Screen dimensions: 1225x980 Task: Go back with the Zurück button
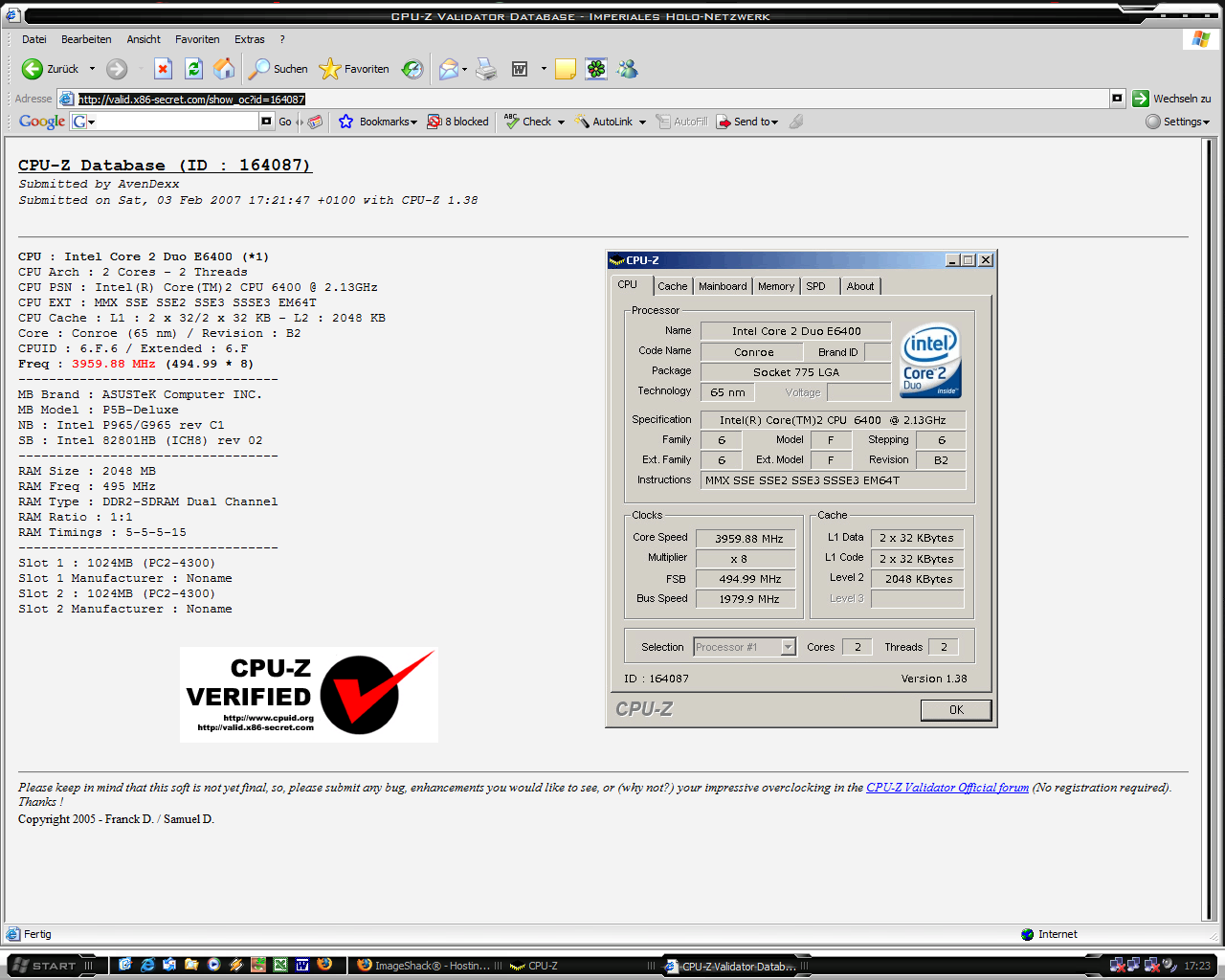50,69
